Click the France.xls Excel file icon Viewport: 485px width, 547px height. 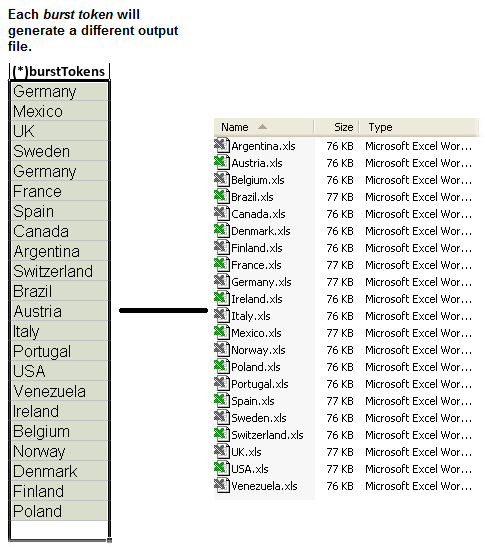tap(222, 264)
